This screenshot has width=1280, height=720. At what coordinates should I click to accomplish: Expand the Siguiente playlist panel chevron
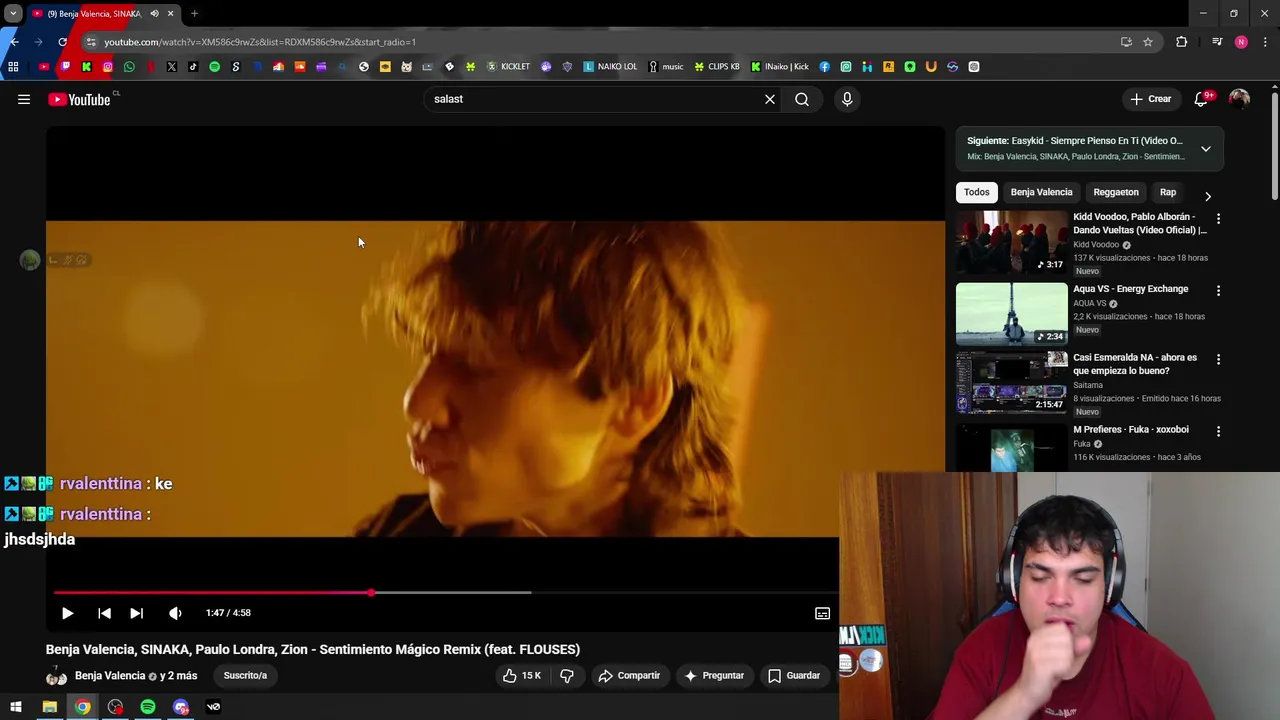pyautogui.click(x=1206, y=149)
